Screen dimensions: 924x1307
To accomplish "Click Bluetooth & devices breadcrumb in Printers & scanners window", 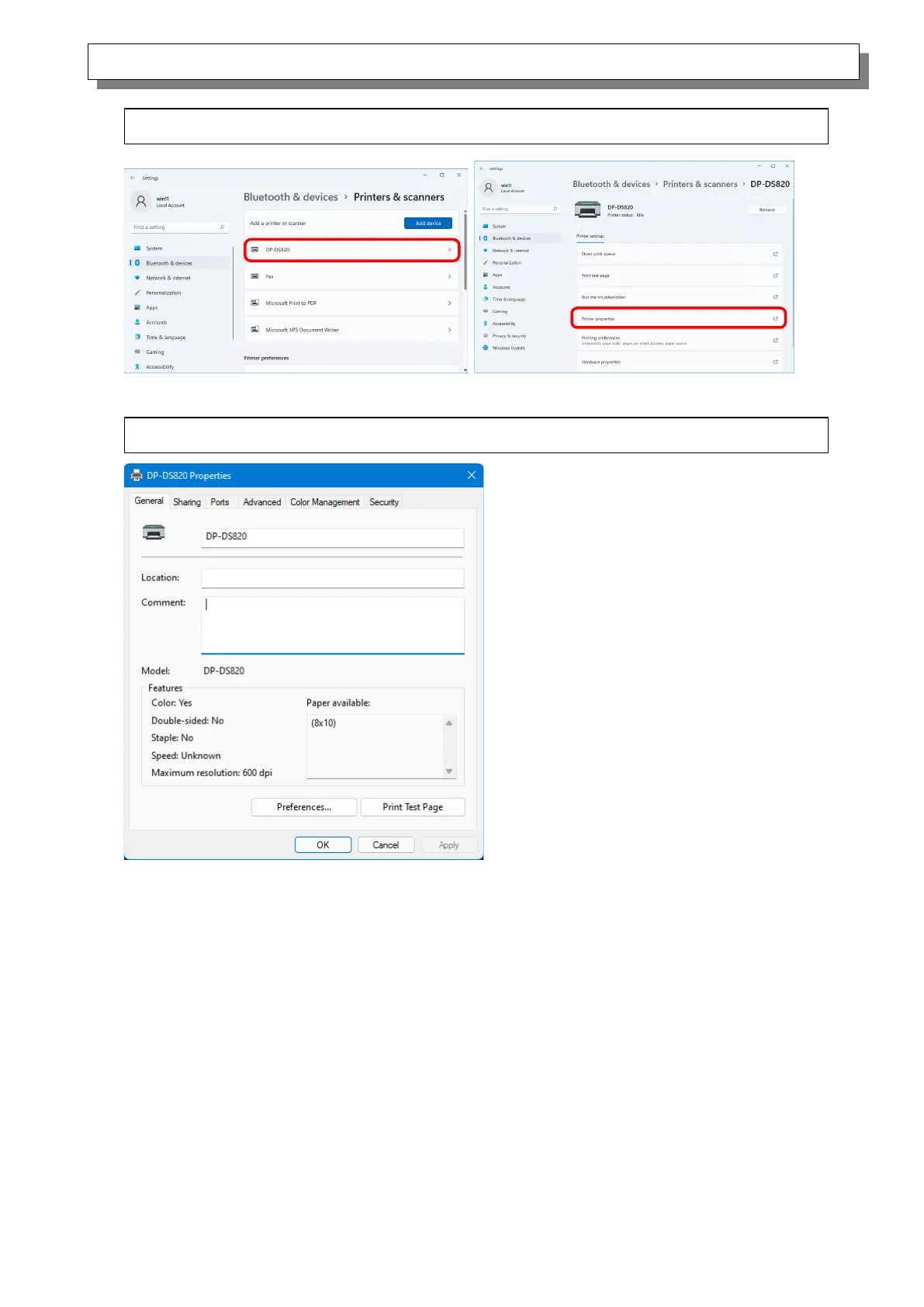I will pyautogui.click(x=291, y=197).
